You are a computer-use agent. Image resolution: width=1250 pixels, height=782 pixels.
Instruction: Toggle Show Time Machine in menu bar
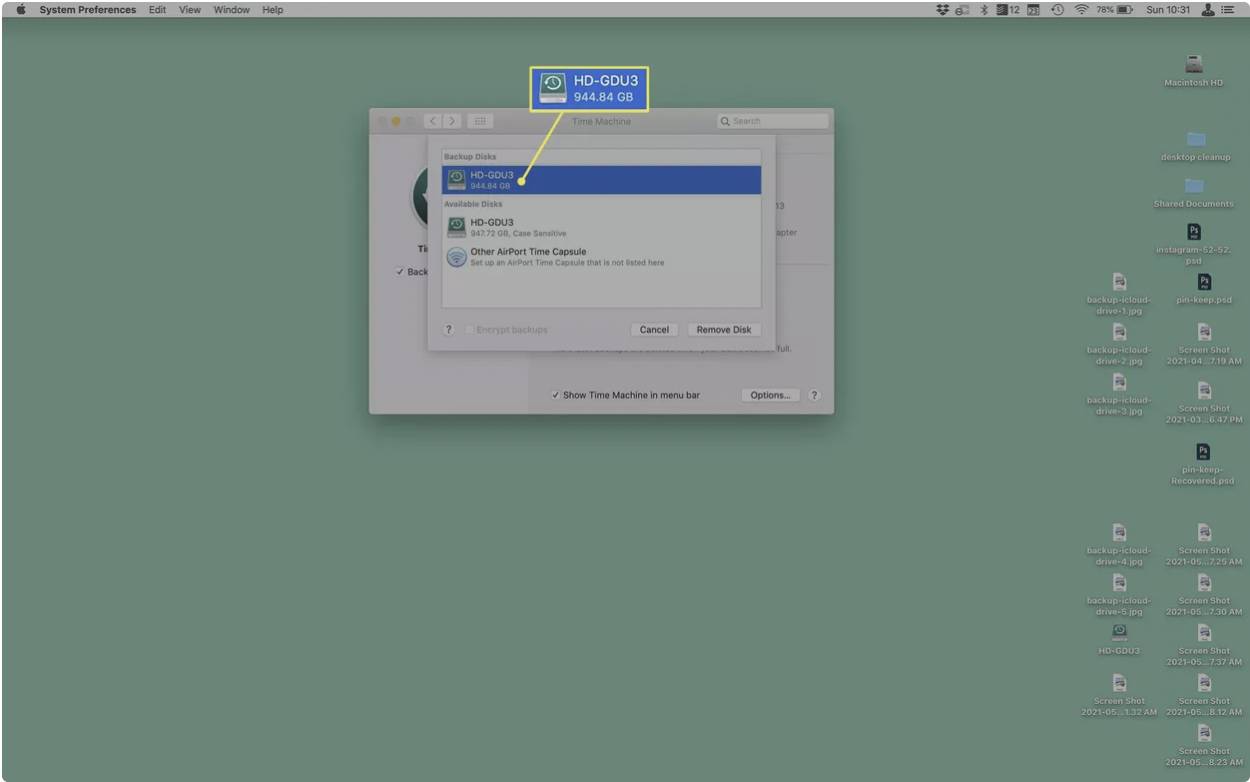[x=556, y=395]
